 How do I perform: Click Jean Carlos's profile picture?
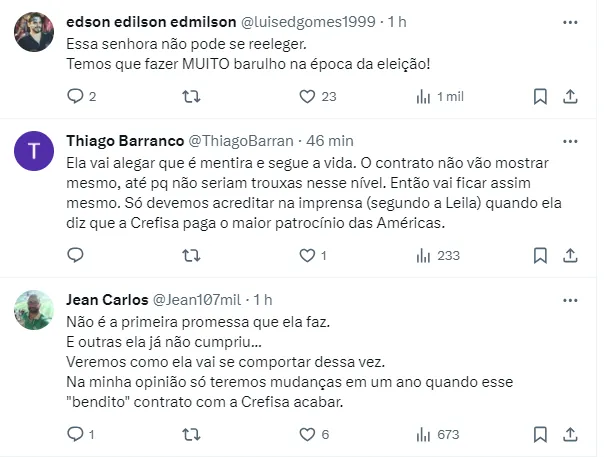coord(34,310)
